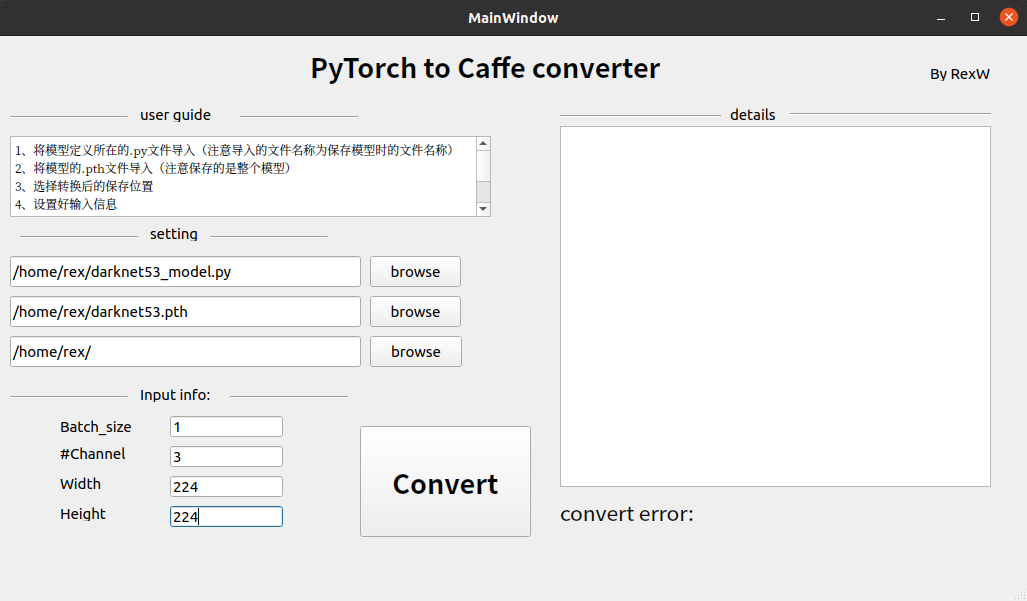
Task: Focus the darknet53.pth file path field
Action: point(185,312)
